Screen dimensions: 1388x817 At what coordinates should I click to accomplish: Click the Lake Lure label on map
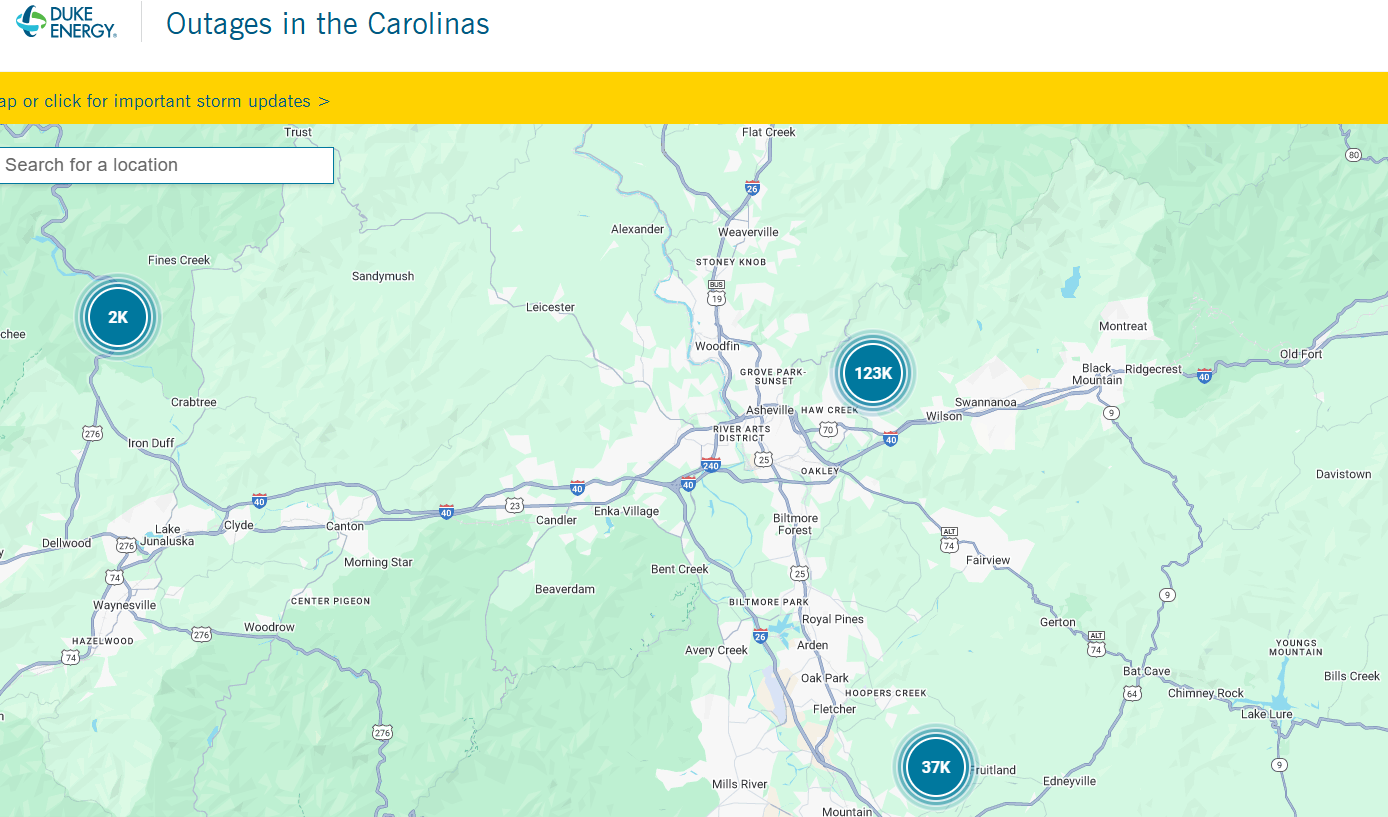click(1266, 714)
